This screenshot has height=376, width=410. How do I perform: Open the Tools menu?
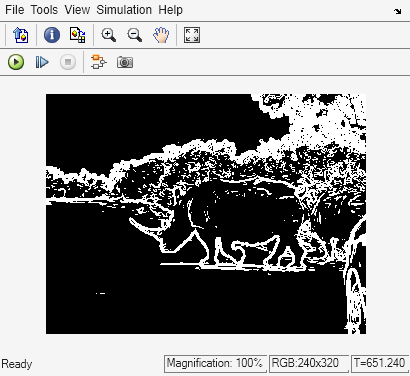(44, 10)
